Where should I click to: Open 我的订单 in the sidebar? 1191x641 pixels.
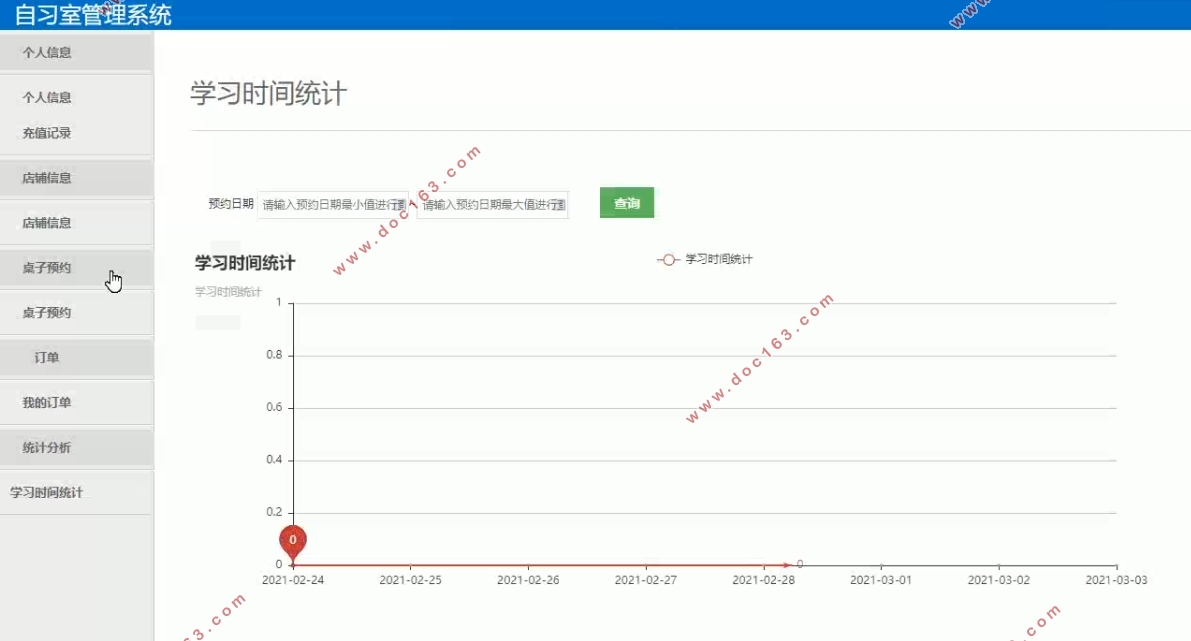46,403
